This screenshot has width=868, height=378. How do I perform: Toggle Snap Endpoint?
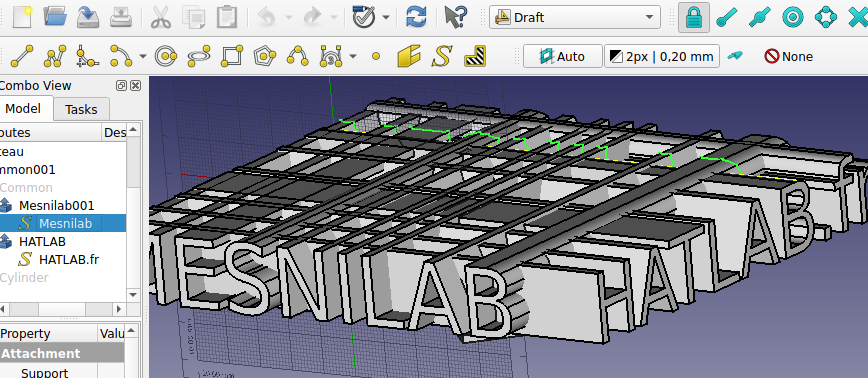point(727,17)
